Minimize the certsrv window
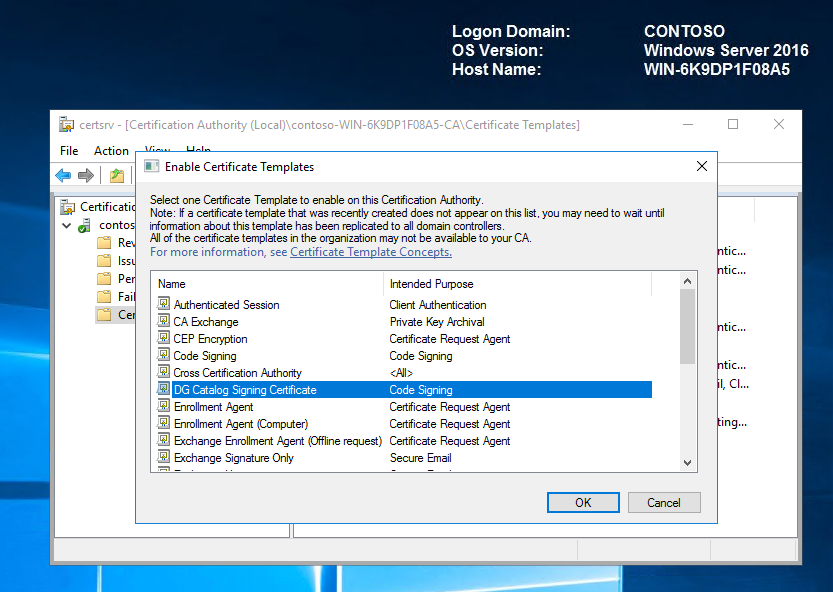The height and width of the screenshot is (592, 833). pos(688,124)
